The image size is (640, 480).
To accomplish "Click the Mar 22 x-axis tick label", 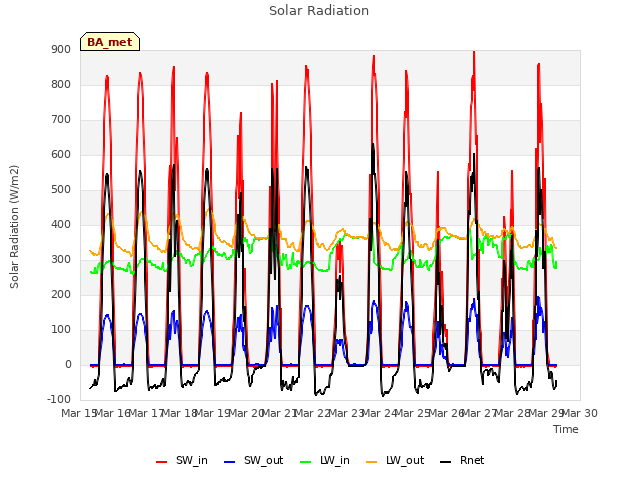I will click(x=313, y=413).
